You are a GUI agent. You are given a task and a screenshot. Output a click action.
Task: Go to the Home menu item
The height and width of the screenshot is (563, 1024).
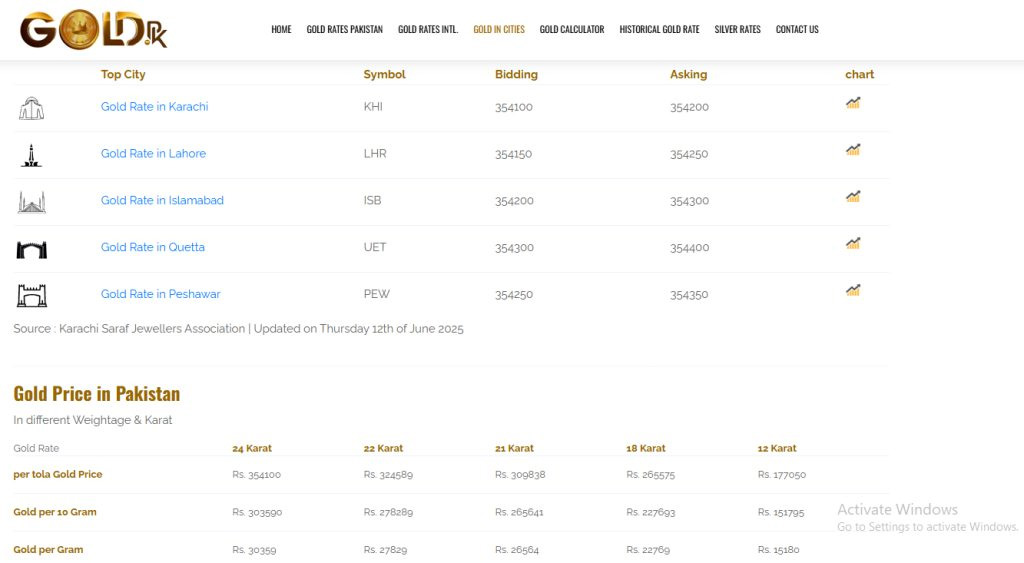pos(281,30)
